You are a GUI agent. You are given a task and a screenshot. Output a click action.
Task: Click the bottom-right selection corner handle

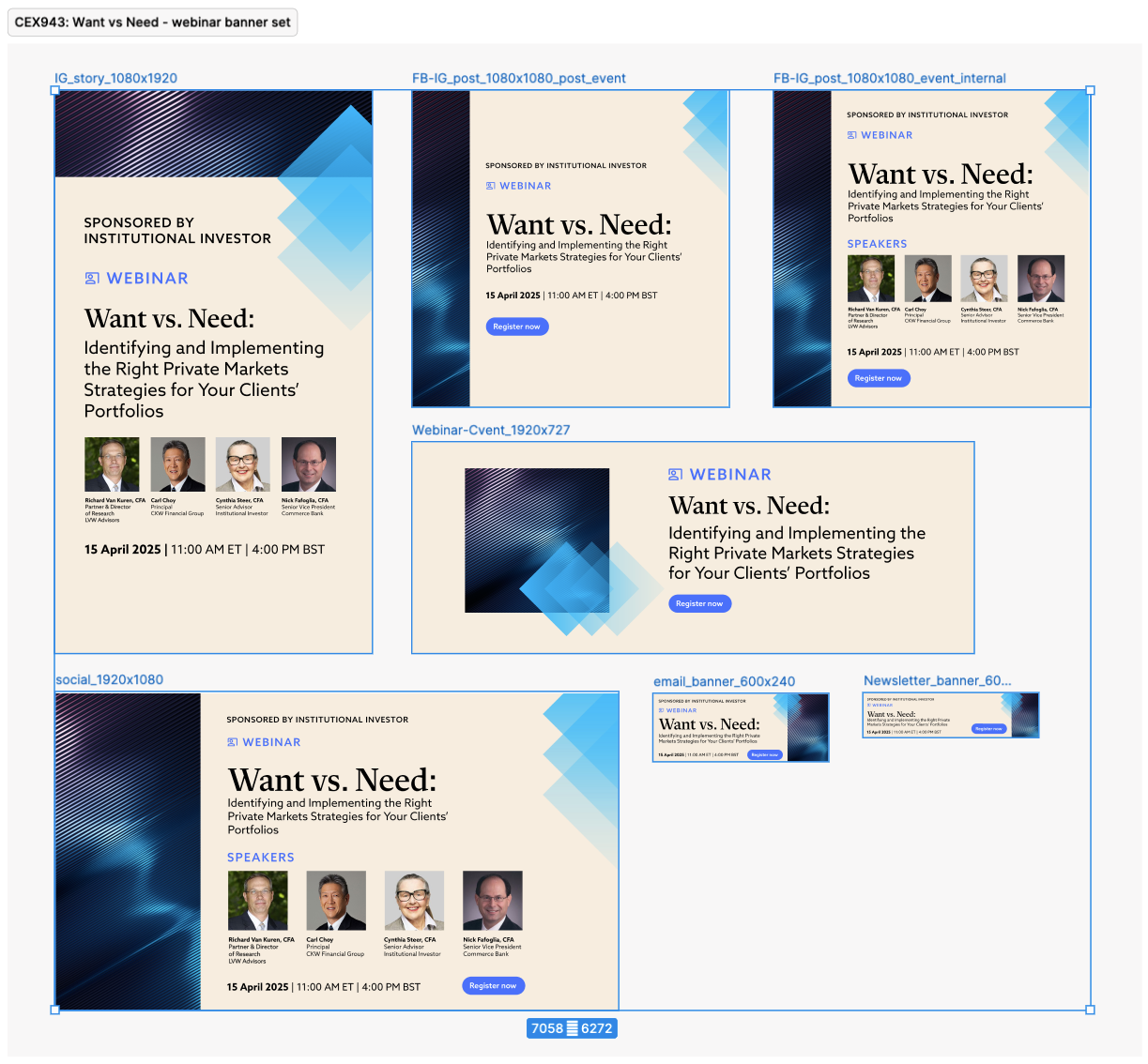[1090, 1010]
